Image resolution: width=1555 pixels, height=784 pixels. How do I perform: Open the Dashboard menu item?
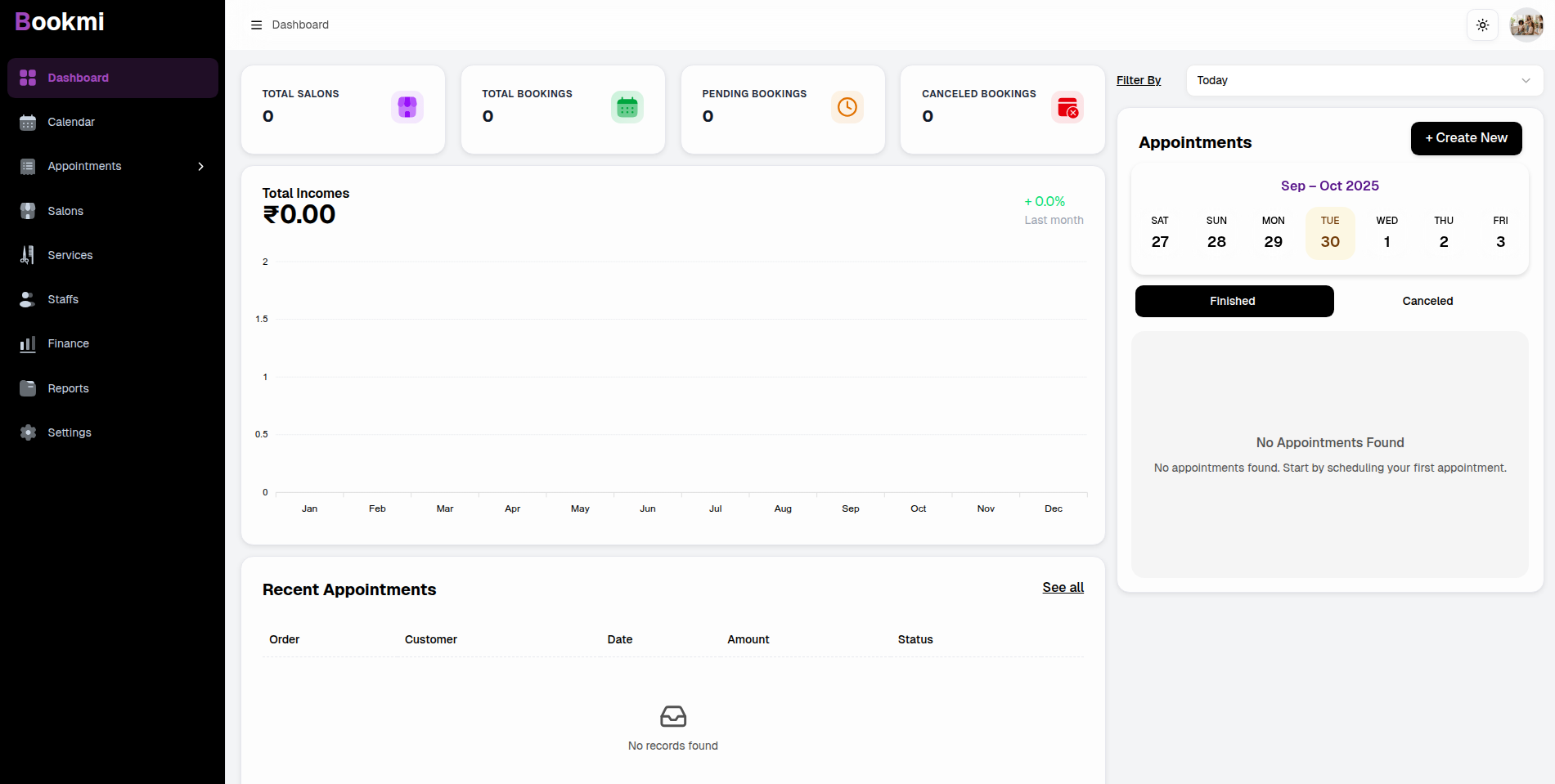[78, 78]
